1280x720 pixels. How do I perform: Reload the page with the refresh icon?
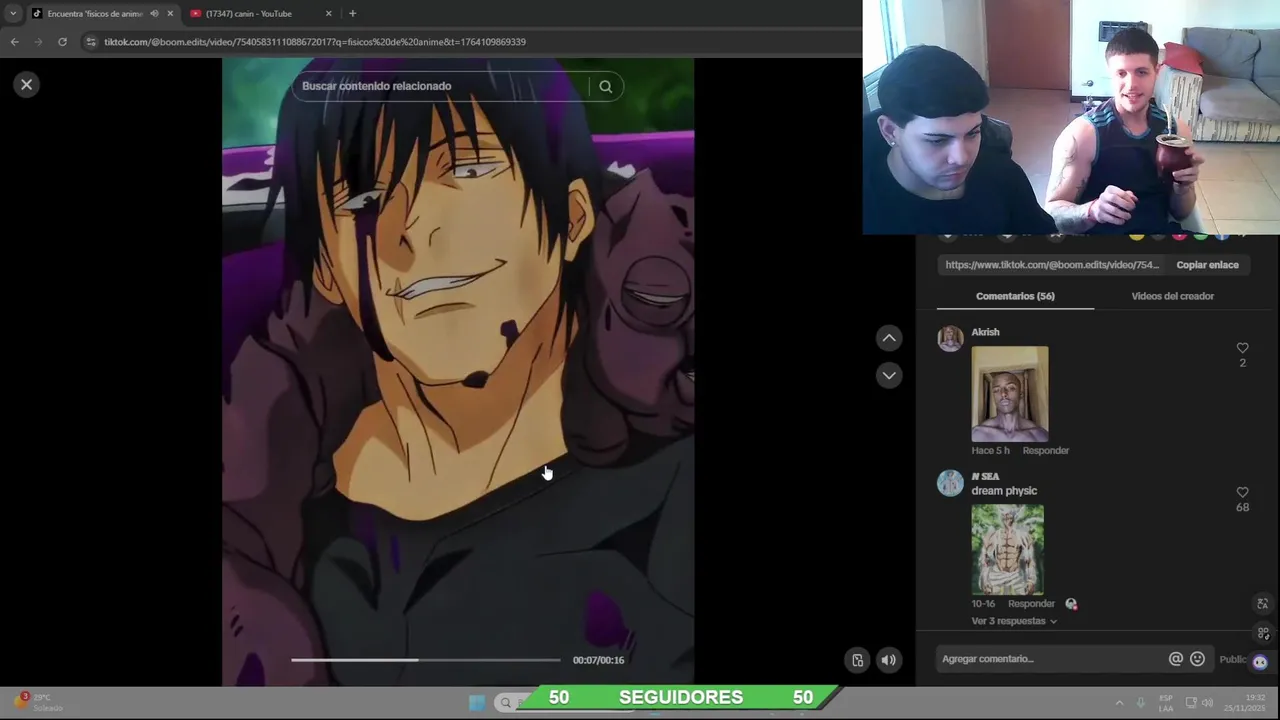[x=62, y=42]
